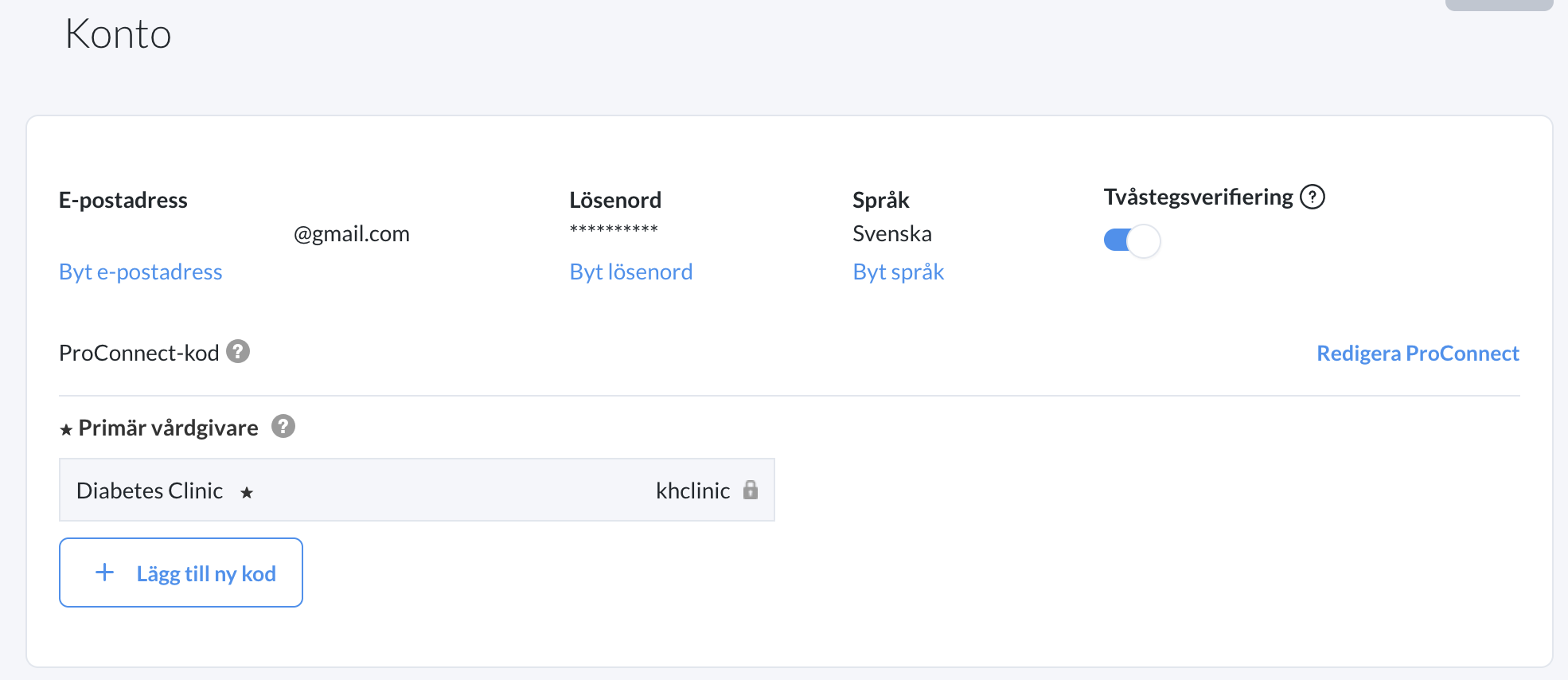Click the masked Lösenord asterisks
This screenshot has width=1568, height=680.
click(614, 231)
